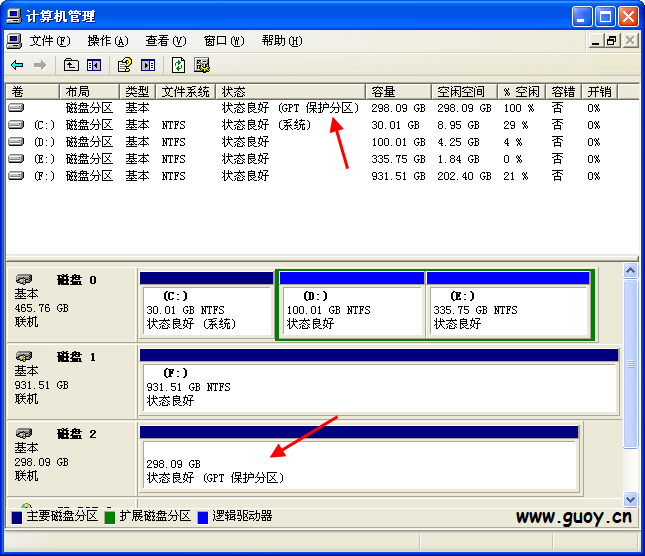Select the D: volume drive icon in list
The width and height of the screenshot is (645, 556).
16,142
